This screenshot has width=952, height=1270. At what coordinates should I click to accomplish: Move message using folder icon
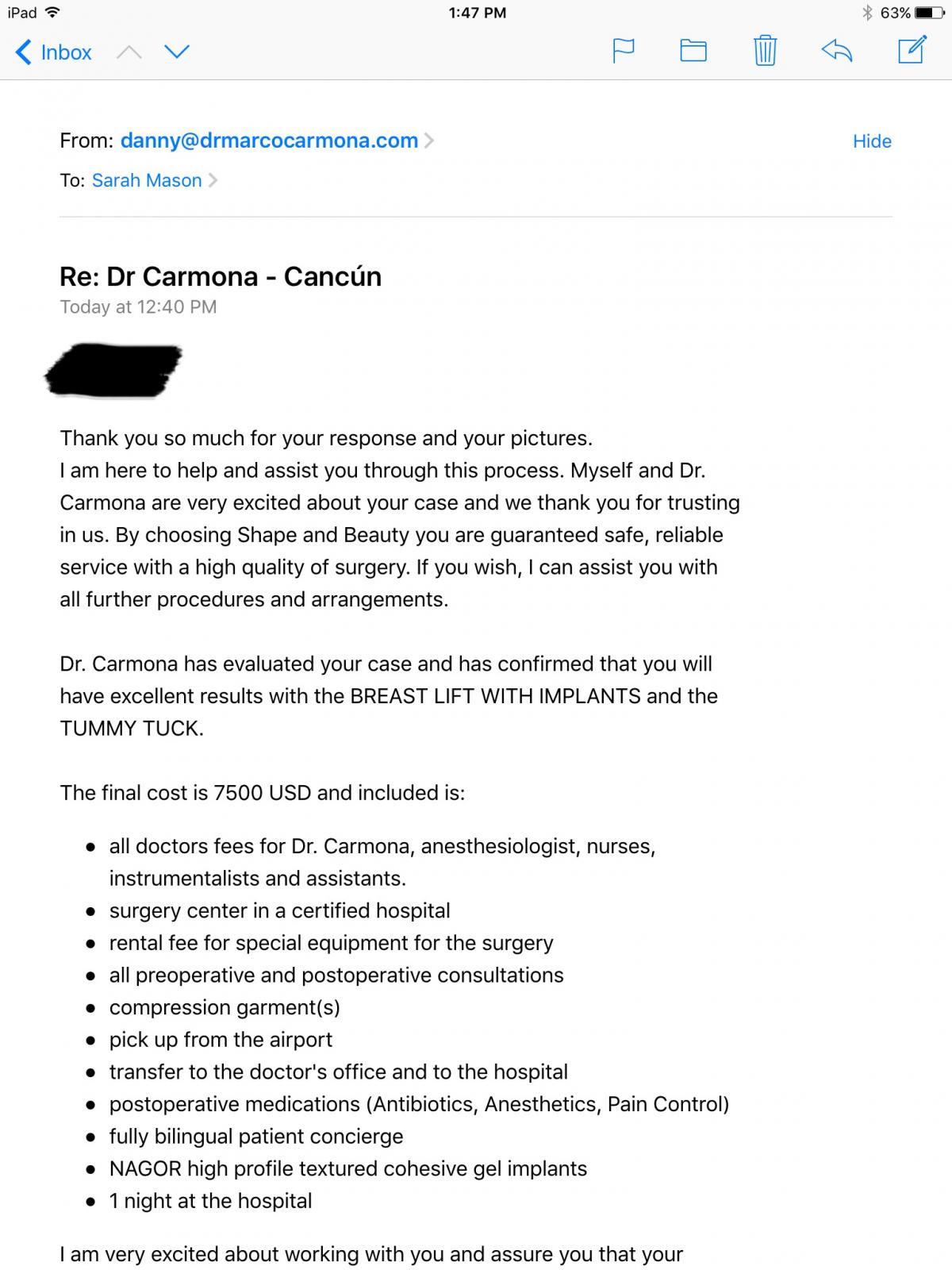pos(693,51)
